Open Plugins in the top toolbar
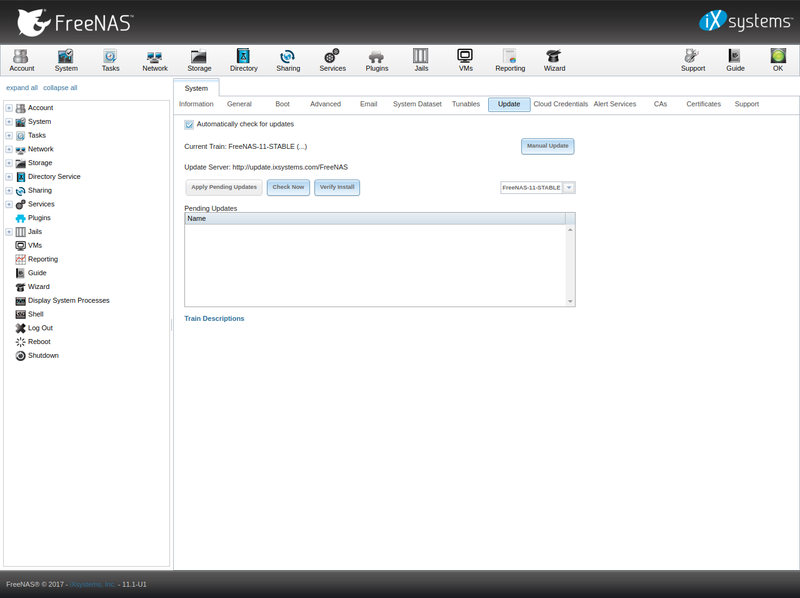 (x=377, y=60)
